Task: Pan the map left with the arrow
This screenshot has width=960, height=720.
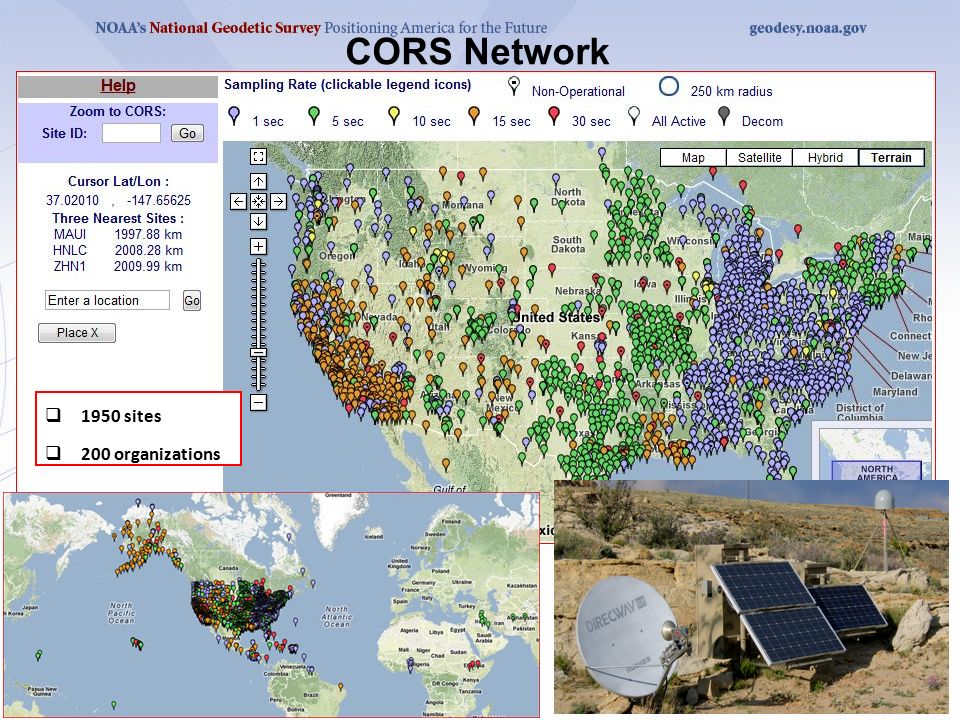Action: pyautogui.click(x=239, y=201)
